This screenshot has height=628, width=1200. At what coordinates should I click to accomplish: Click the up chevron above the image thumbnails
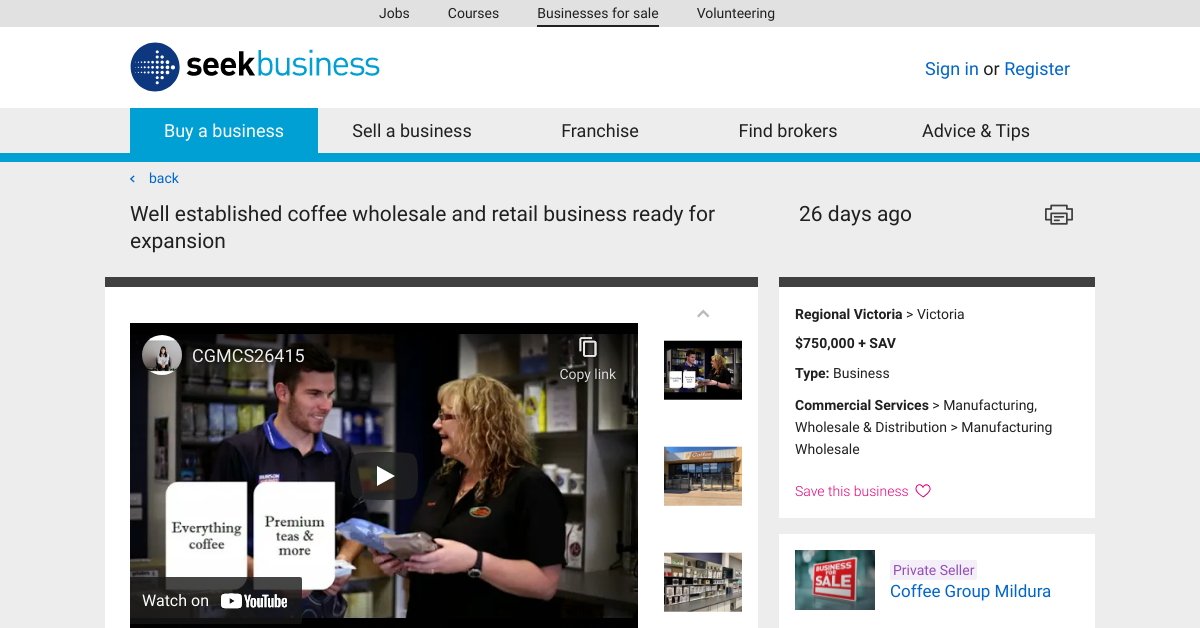tap(703, 313)
